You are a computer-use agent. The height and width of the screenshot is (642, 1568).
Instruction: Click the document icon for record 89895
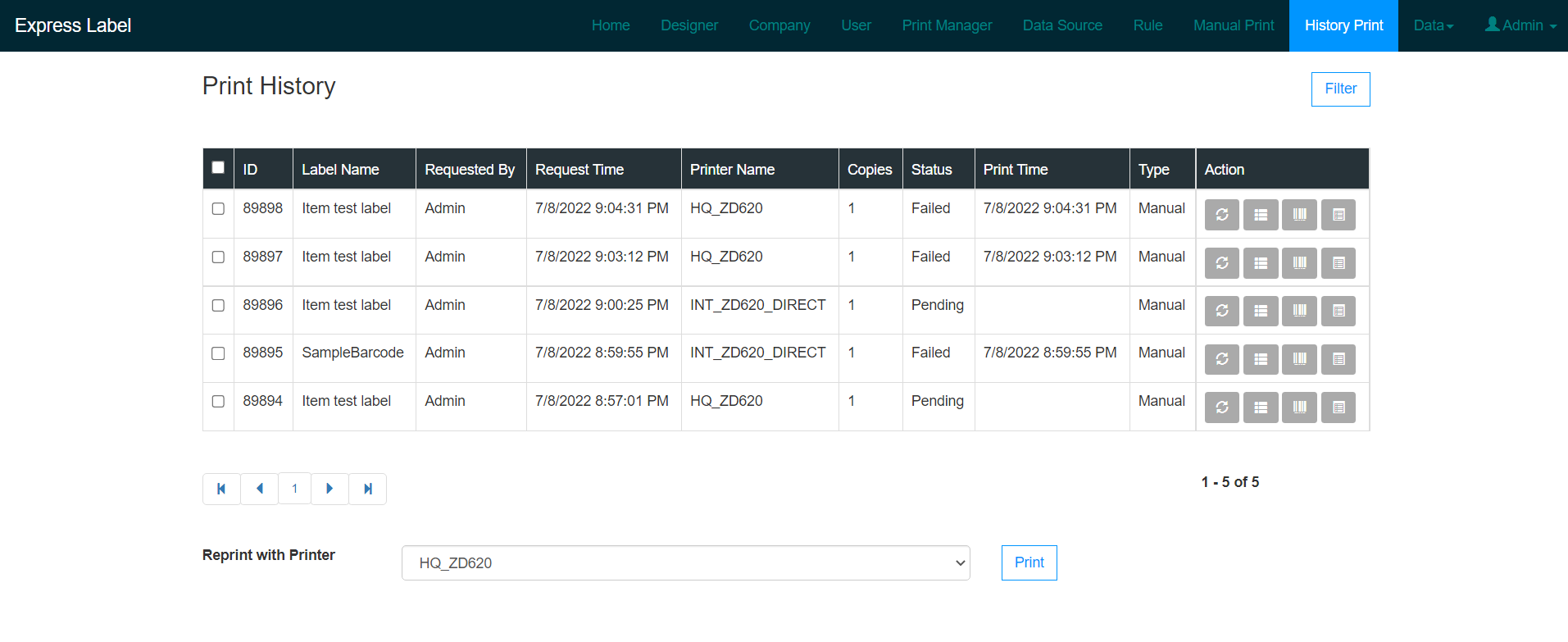click(1338, 359)
